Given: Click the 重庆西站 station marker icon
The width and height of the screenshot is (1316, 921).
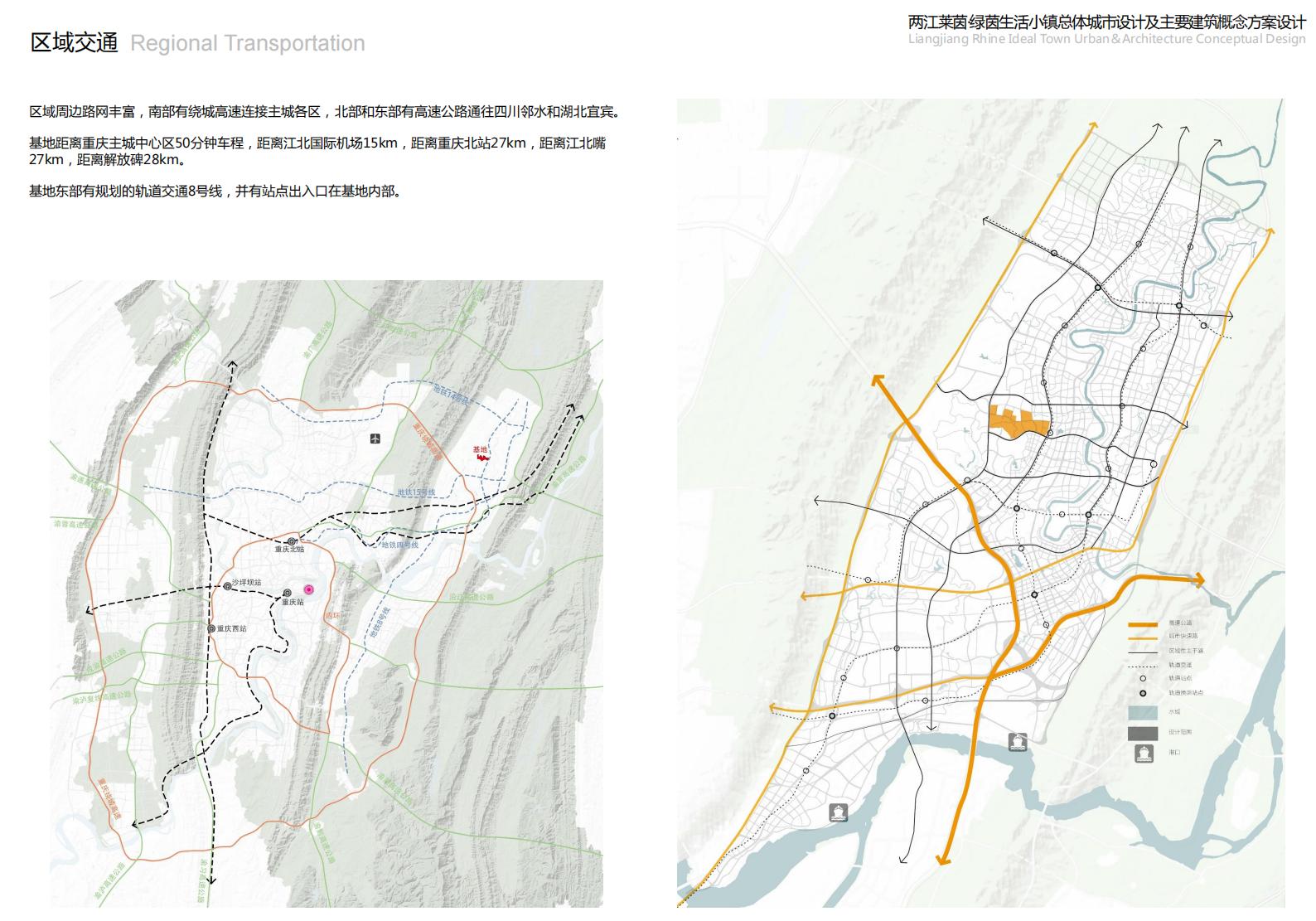Looking at the screenshot, I should pos(212,628).
